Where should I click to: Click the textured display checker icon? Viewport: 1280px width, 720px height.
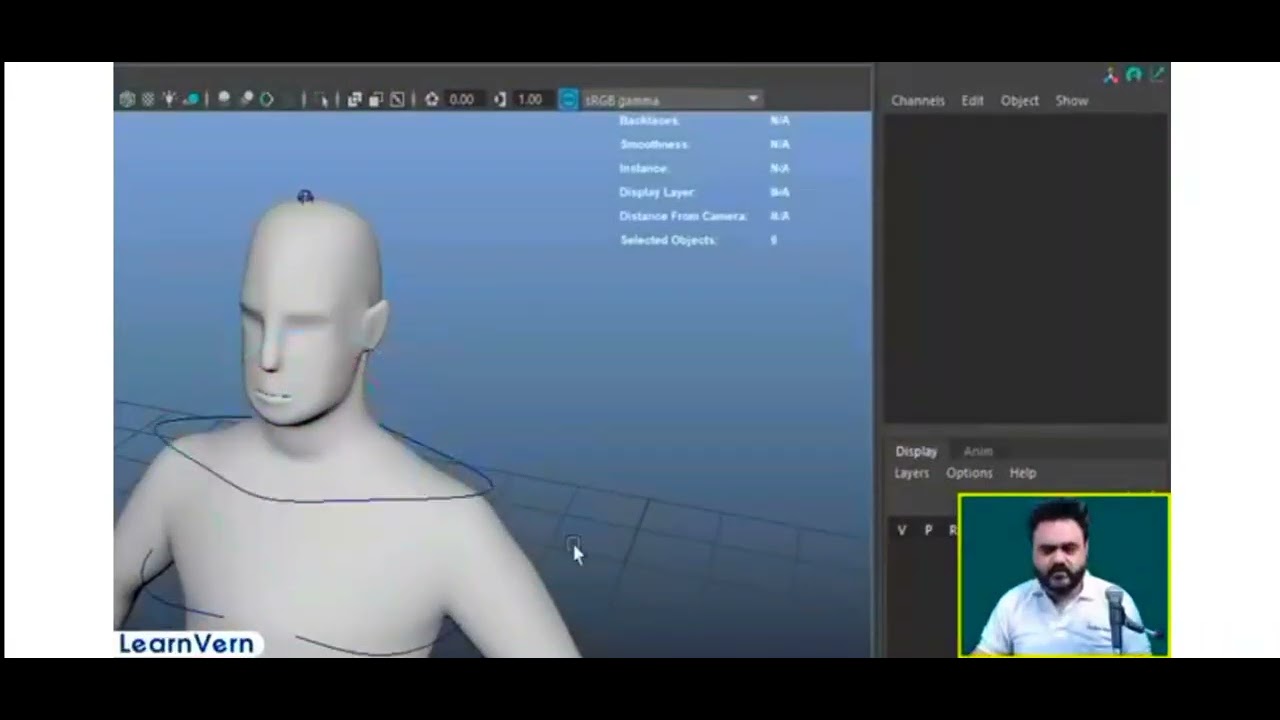(148, 99)
